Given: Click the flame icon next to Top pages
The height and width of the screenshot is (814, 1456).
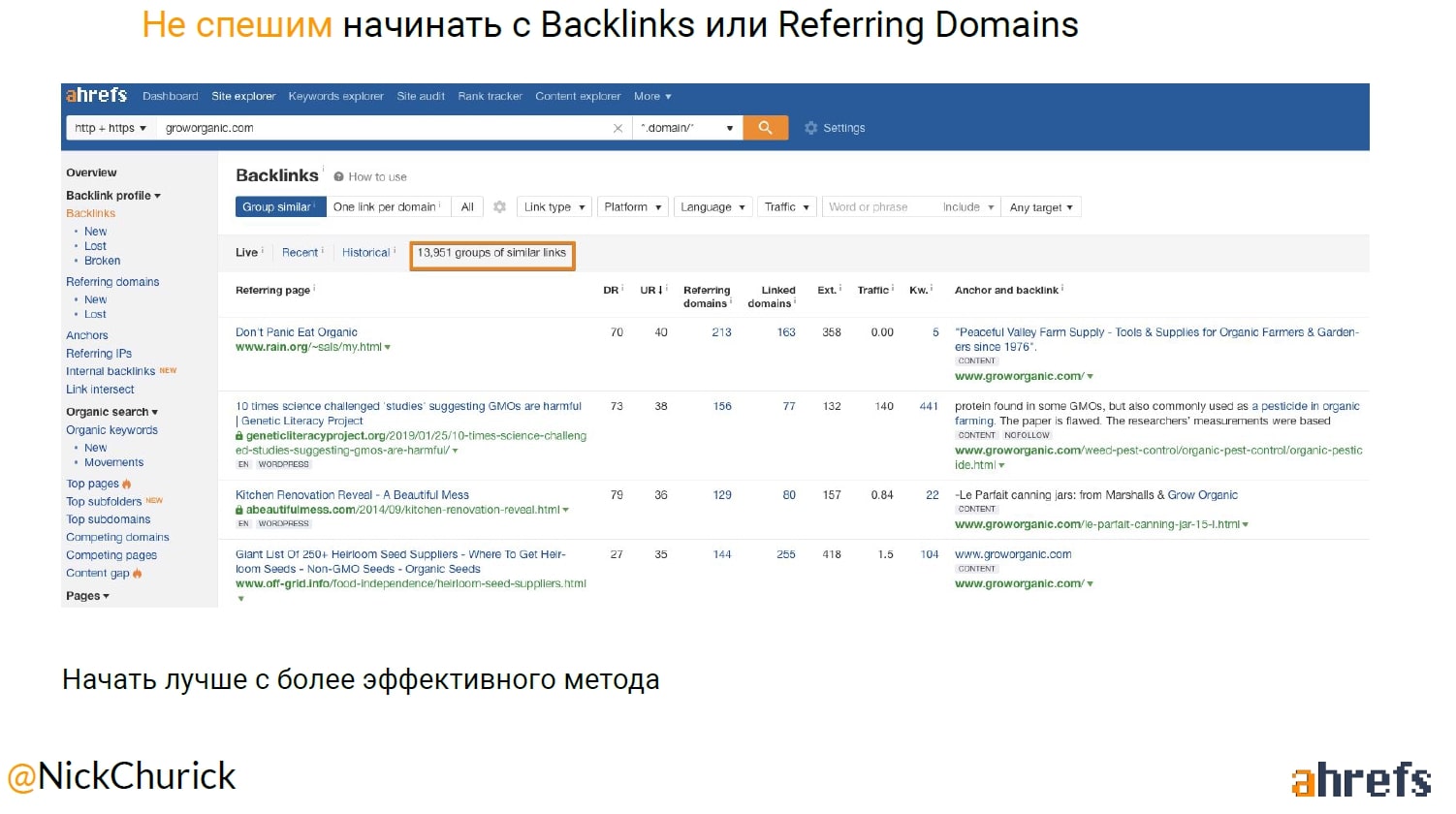Looking at the screenshot, I should tap(127, 485).
